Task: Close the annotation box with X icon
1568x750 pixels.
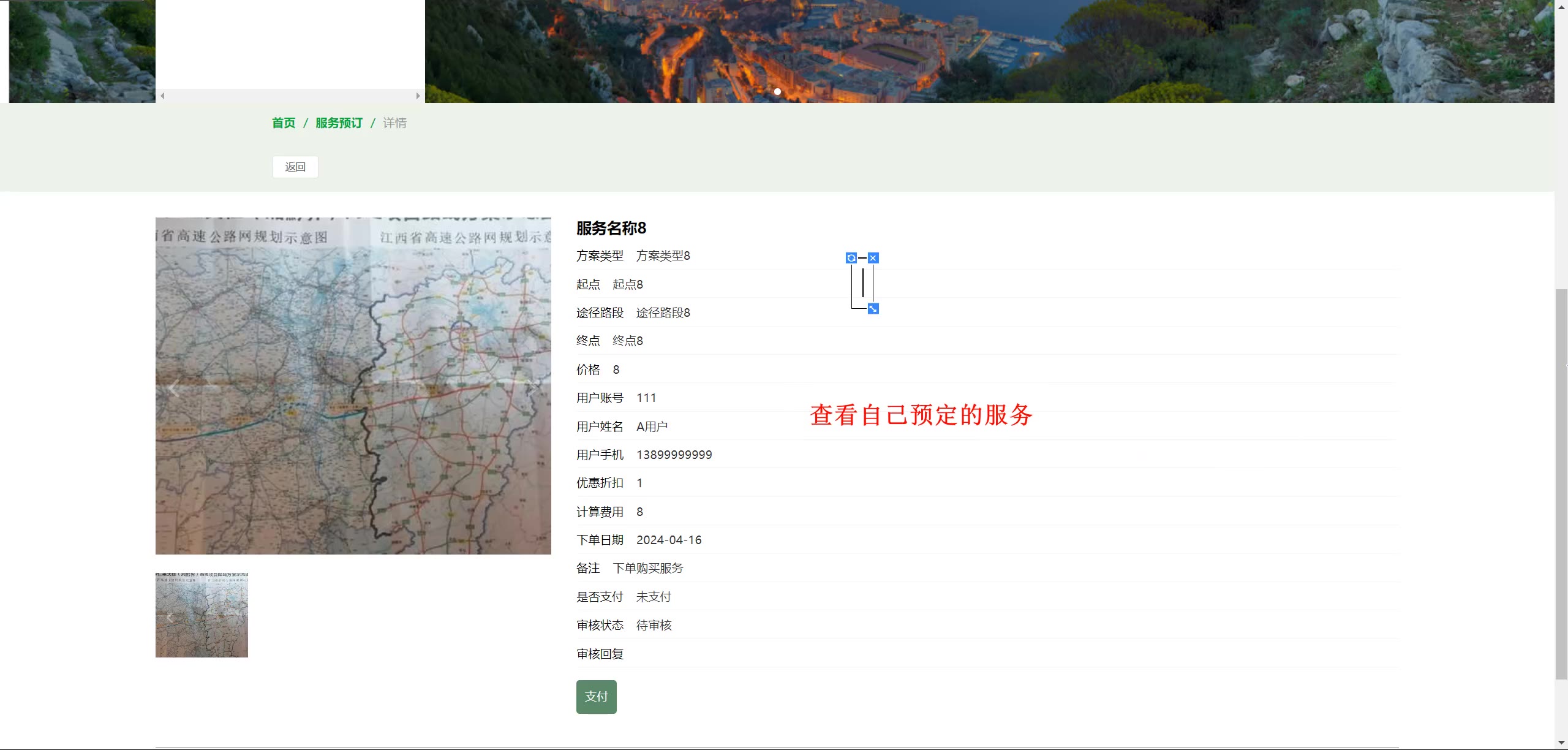Action: click(x=873, y=258)
